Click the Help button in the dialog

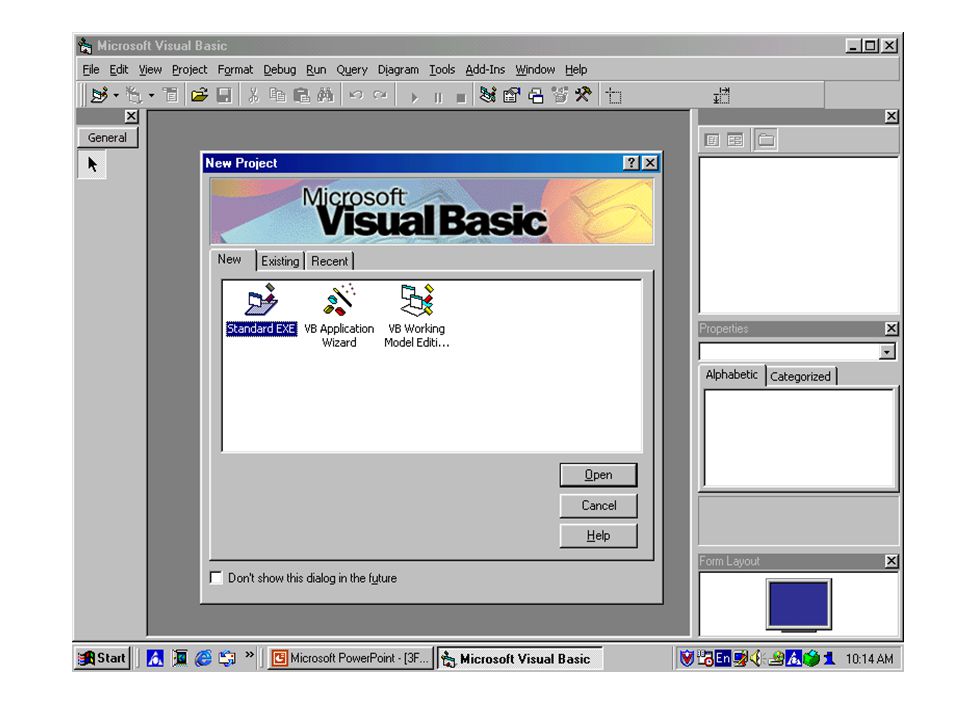[598, 536]
